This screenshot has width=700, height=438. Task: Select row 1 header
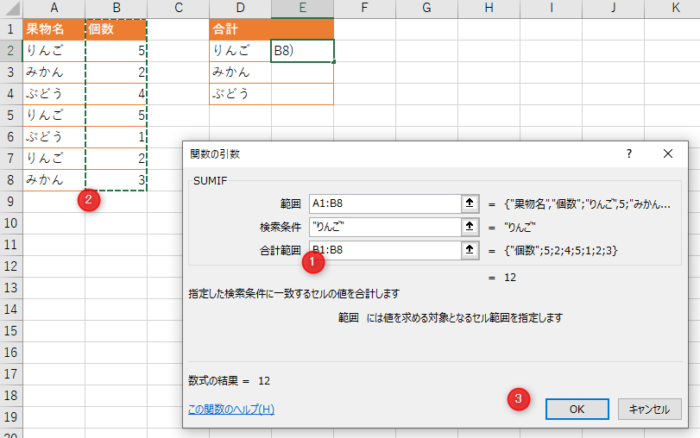click(10, 29)
